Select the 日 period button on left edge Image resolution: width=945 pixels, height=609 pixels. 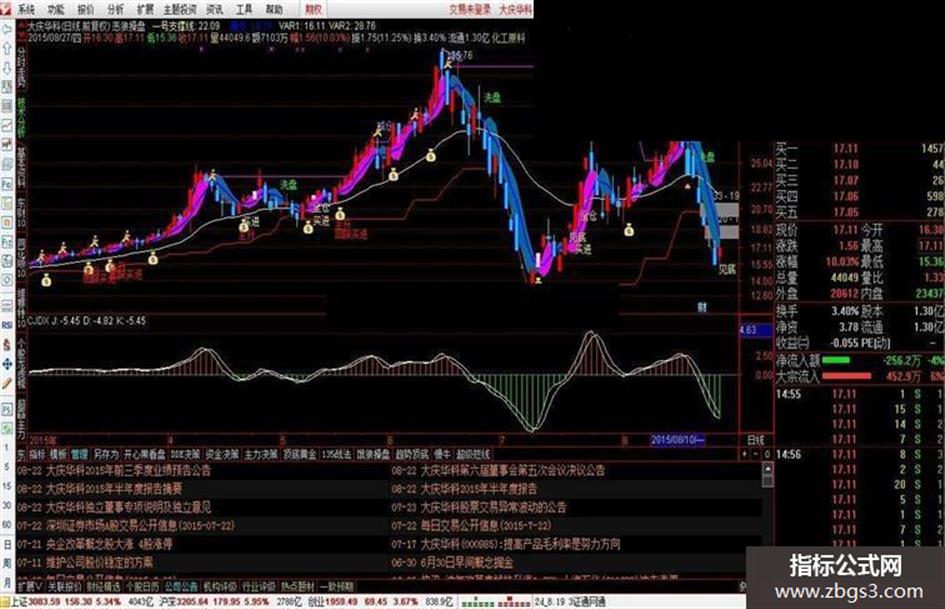click(7, 544)
